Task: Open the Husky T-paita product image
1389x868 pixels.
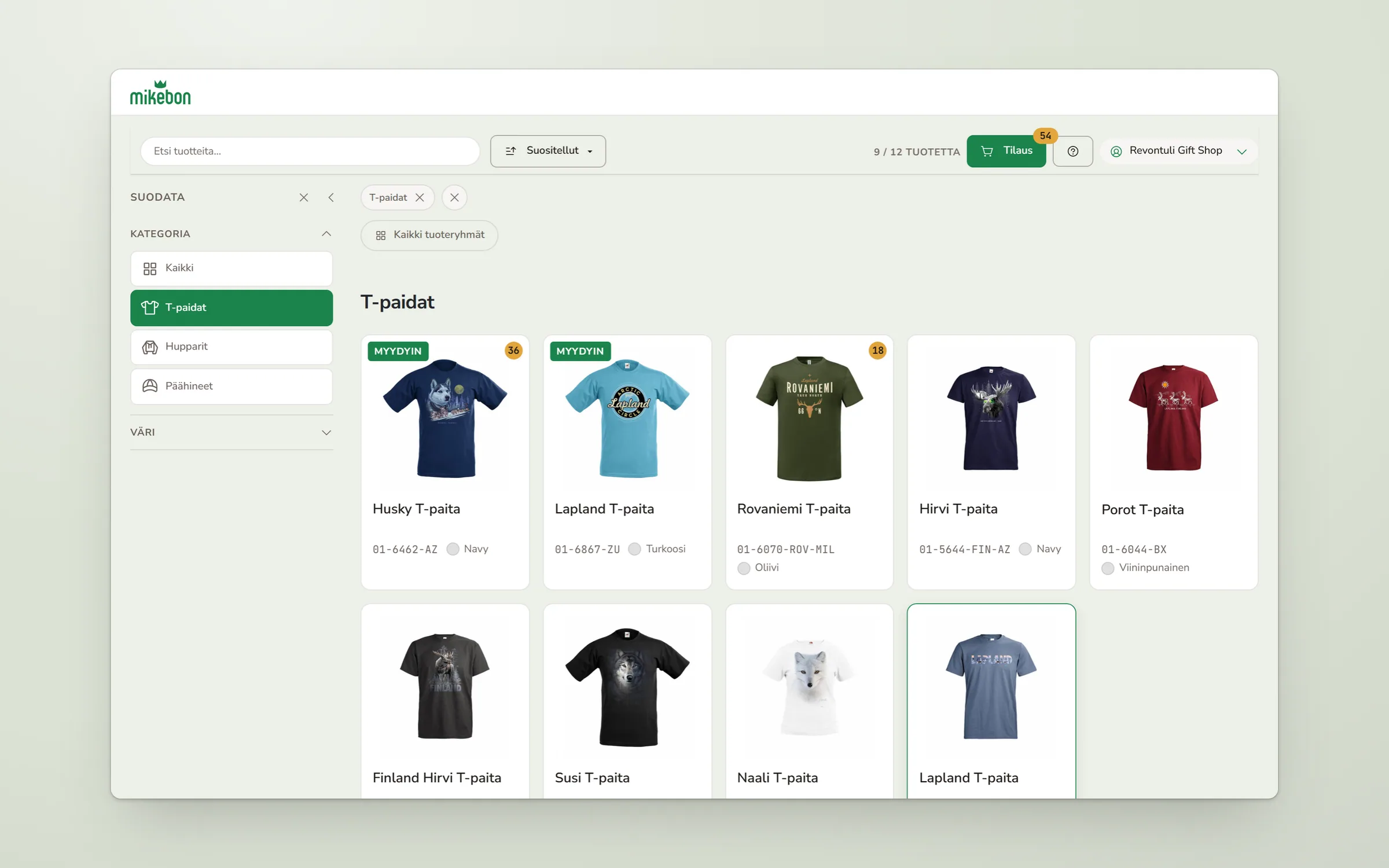Action: click(x=445, y=418)
